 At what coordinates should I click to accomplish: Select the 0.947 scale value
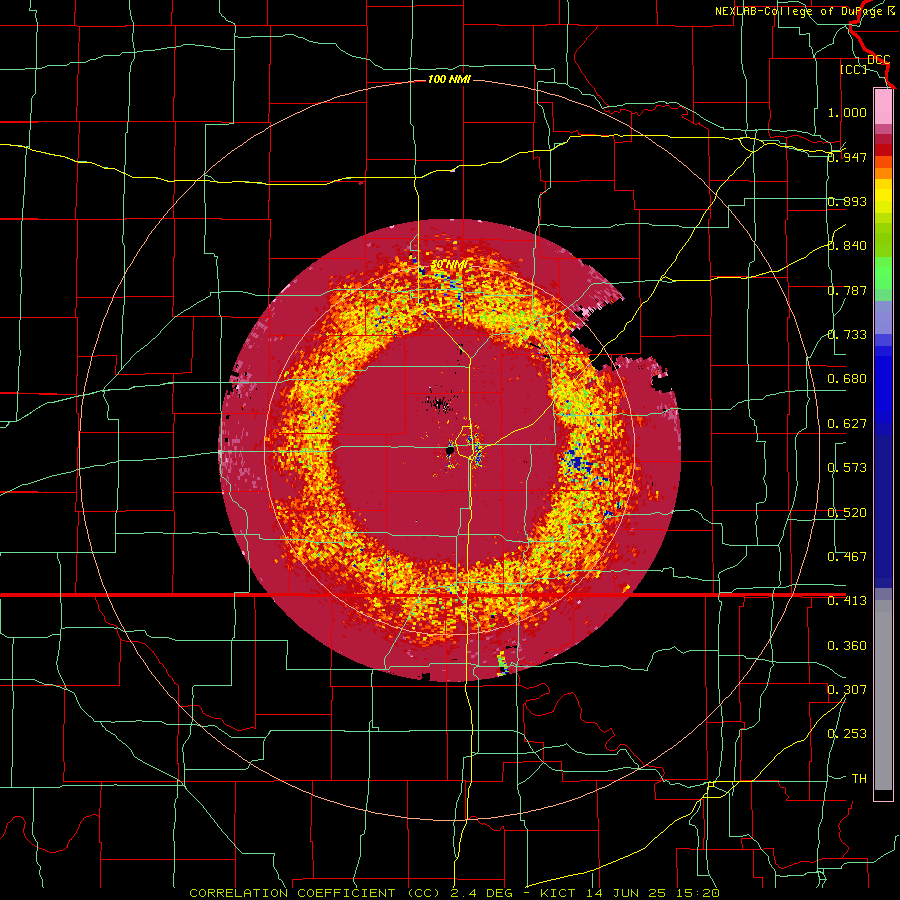(847, 157)
